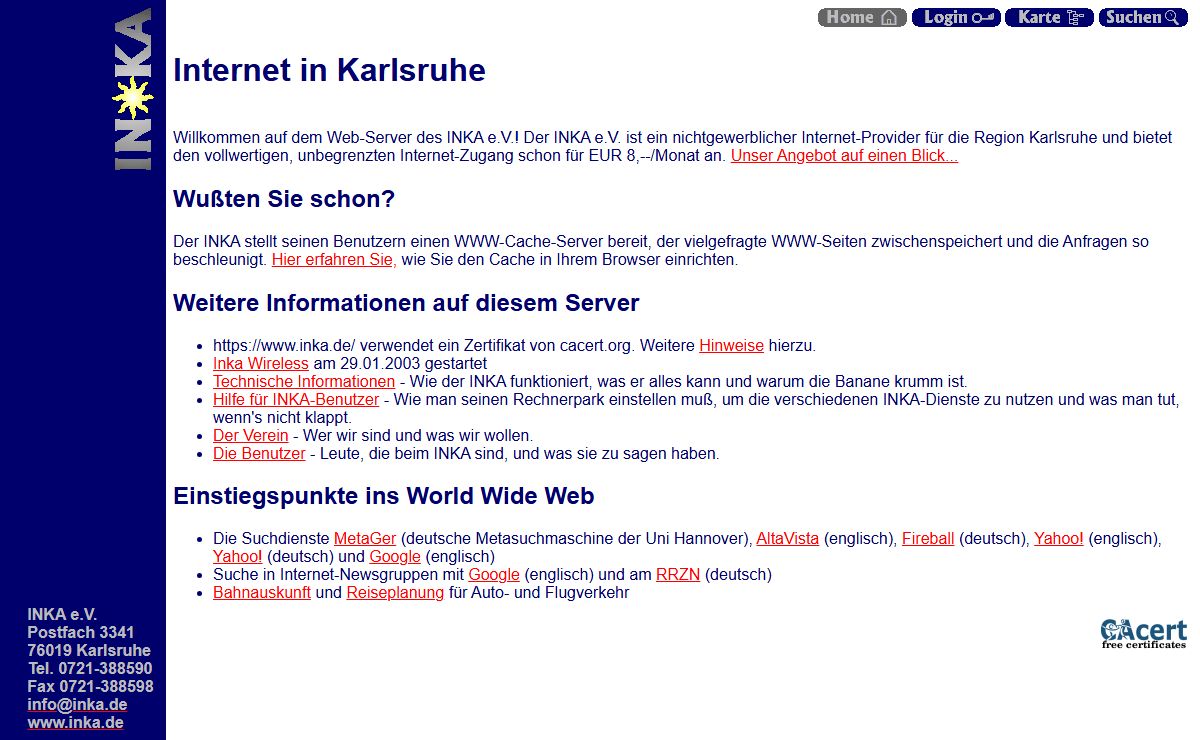Click the INKA logo in the sidebar
The height and width of the screenshot is (740, 1200).
click(x=132, y=89)
